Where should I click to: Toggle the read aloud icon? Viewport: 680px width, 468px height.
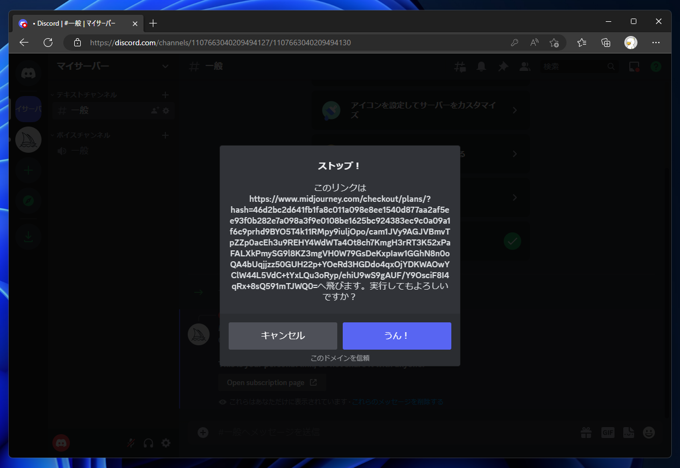tap(534, 43)
